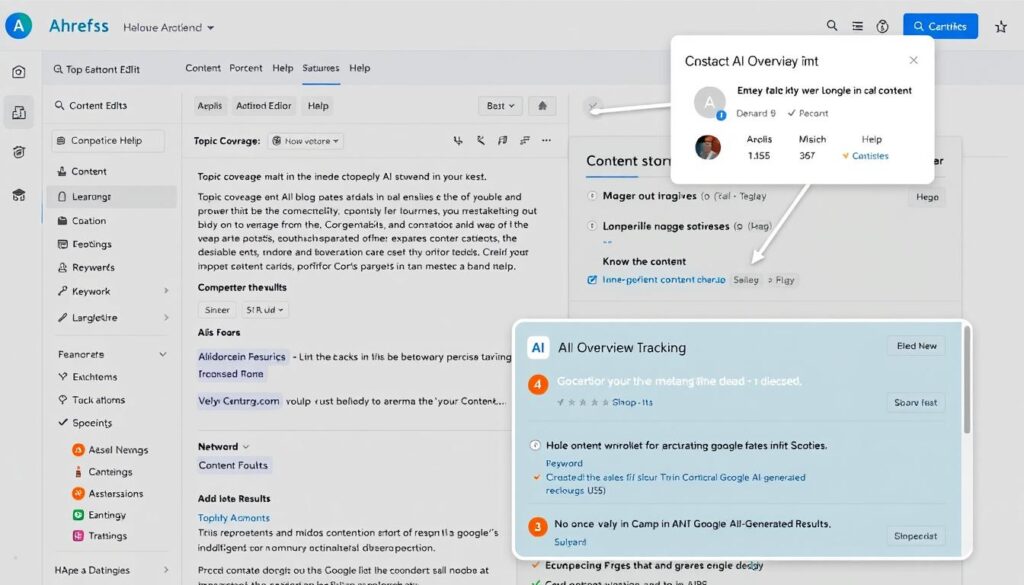Click the Slopecdat button
This screenshot has height=585, width=1024.
916,536
